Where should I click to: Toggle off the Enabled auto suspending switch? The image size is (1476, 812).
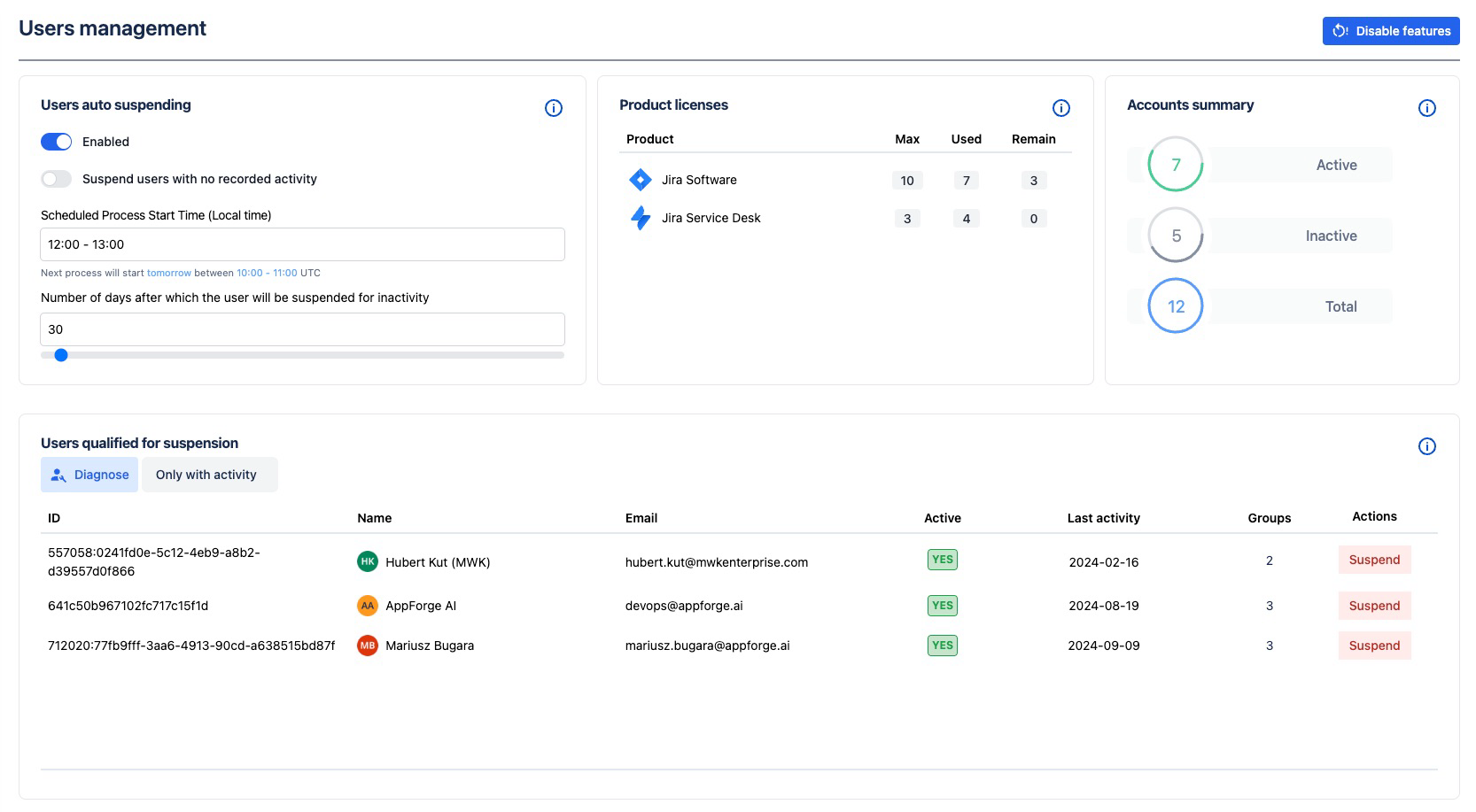tap(57, 142)
